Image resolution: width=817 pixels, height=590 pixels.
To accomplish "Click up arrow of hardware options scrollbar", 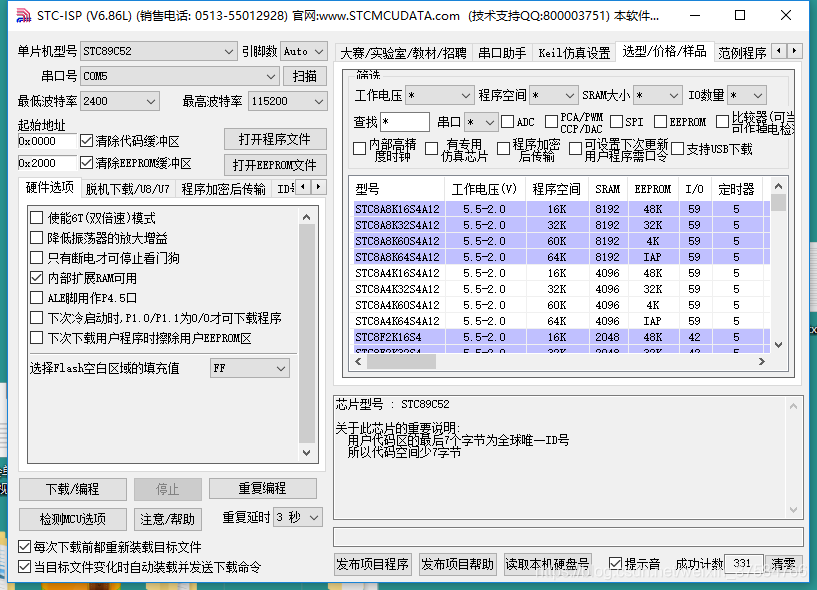I will point(306,217).
